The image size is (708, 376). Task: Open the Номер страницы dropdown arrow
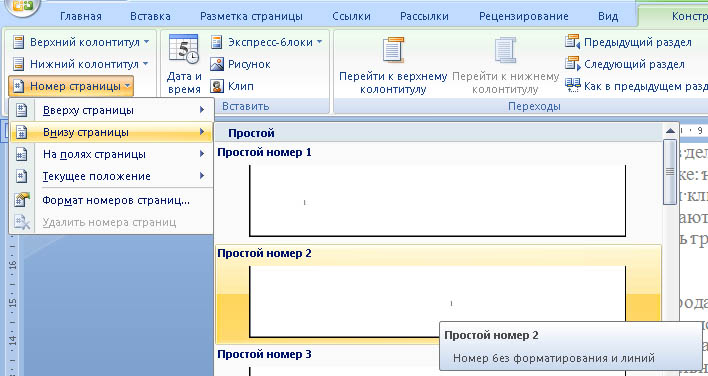point(128,86)
